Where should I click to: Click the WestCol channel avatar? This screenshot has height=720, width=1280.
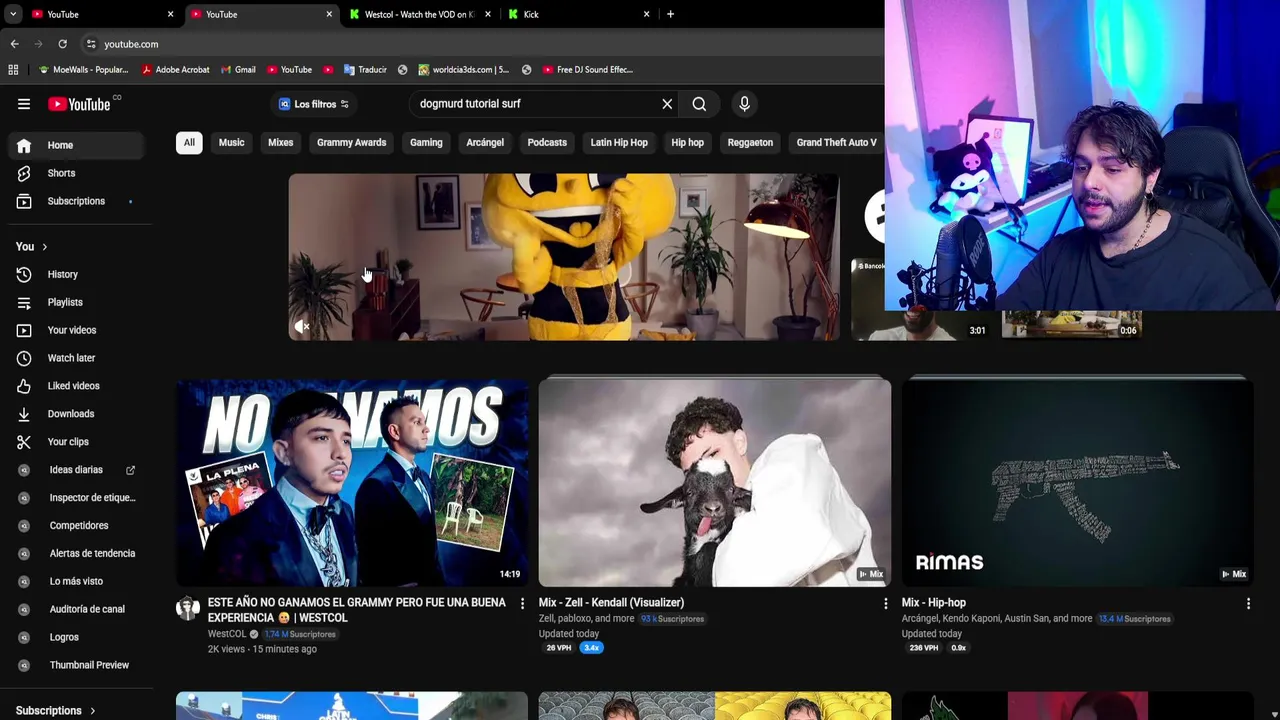point(188,609)
